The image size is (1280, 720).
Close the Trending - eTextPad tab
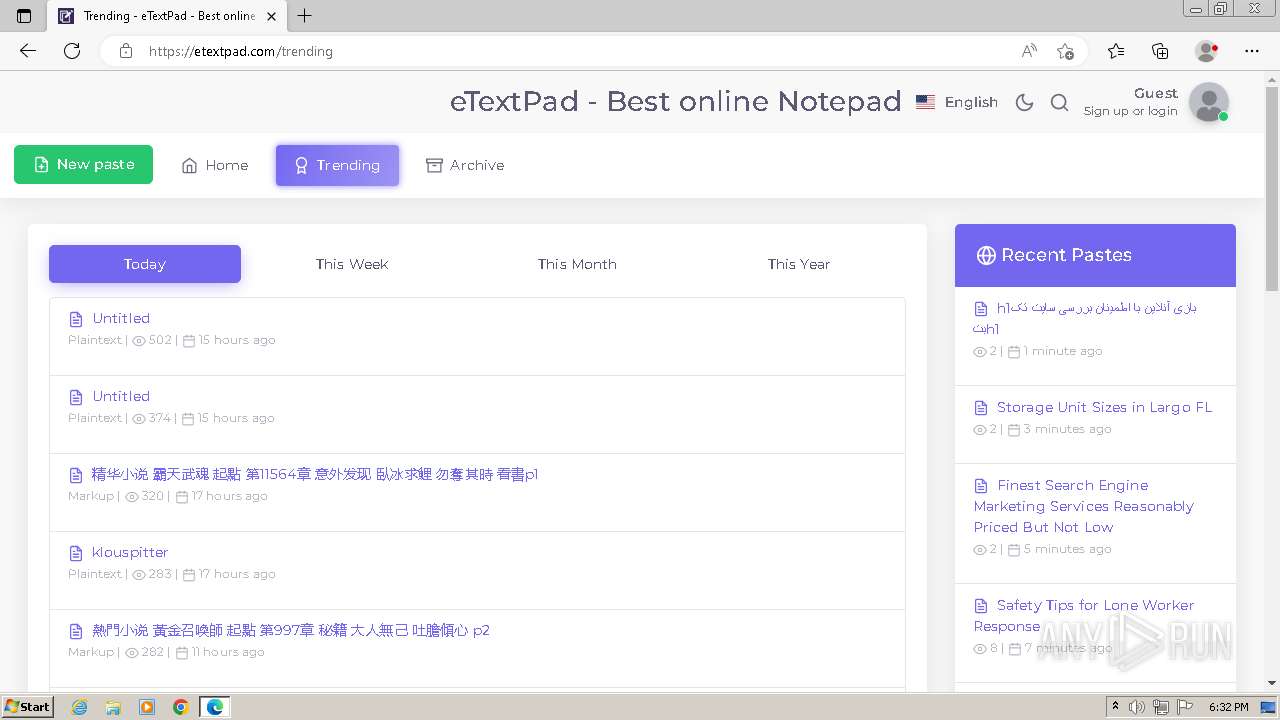[x=271, y=15]
